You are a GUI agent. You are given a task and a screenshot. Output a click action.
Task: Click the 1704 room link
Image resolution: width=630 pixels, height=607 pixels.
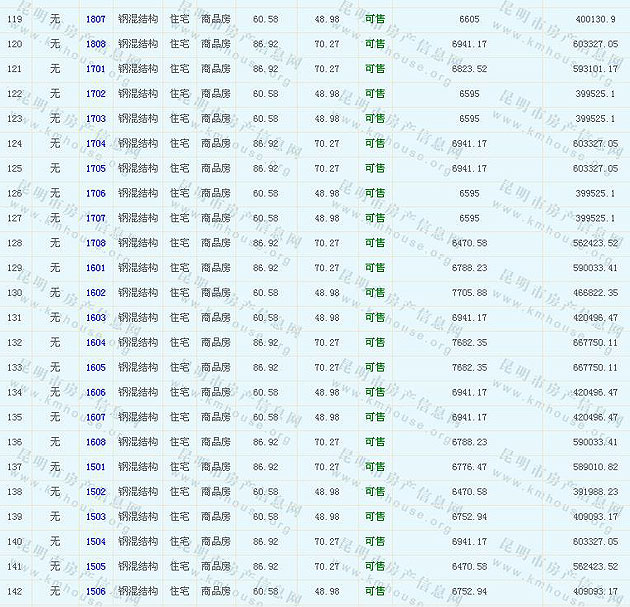(x=96, y=144)
